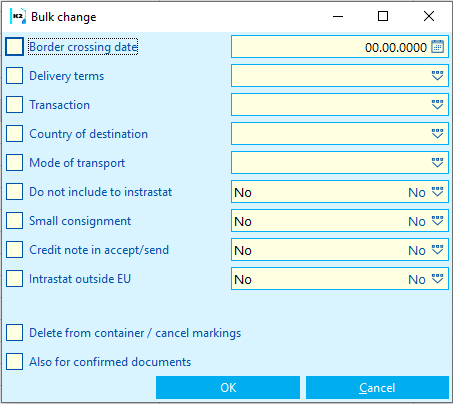Image resolution: width=453 pixels, height=404 pixels.
Task: Check Delete from container / cancel markings
Action: [x=14, y=332]
